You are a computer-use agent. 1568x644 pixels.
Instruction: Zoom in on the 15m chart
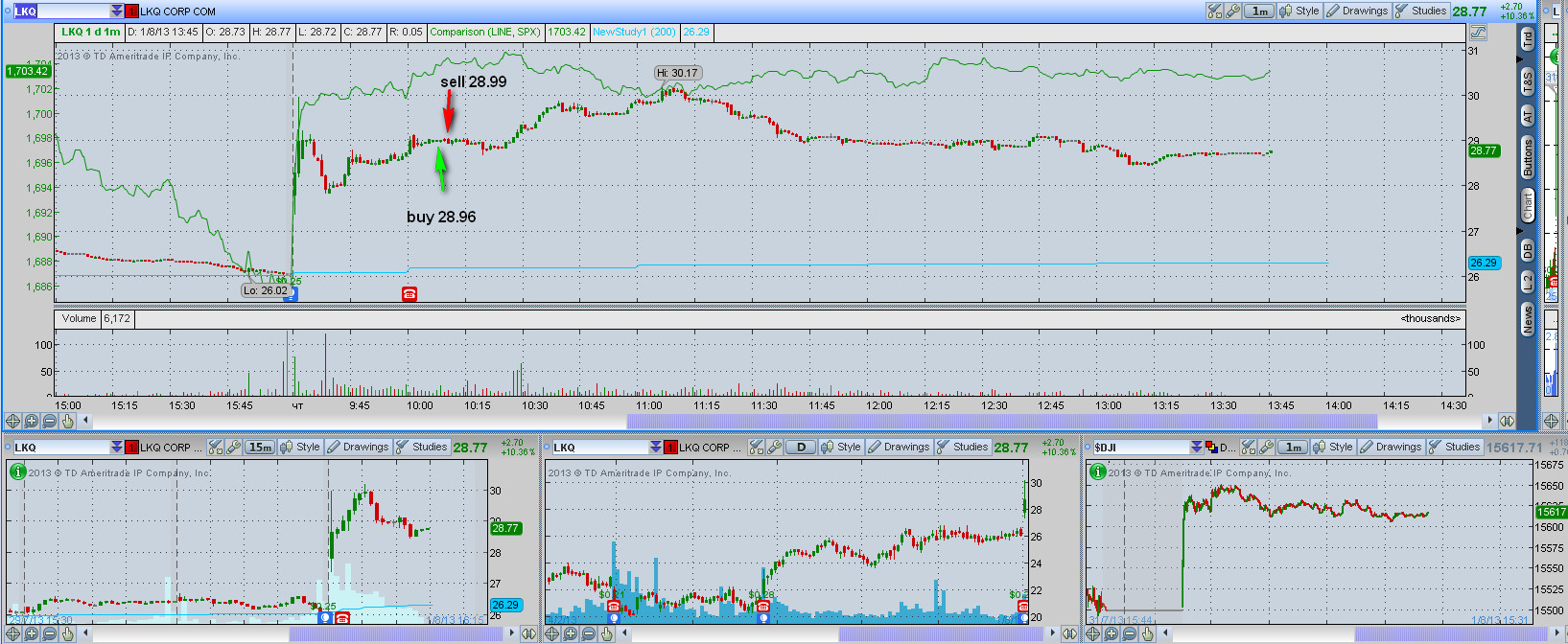(32, 633)
